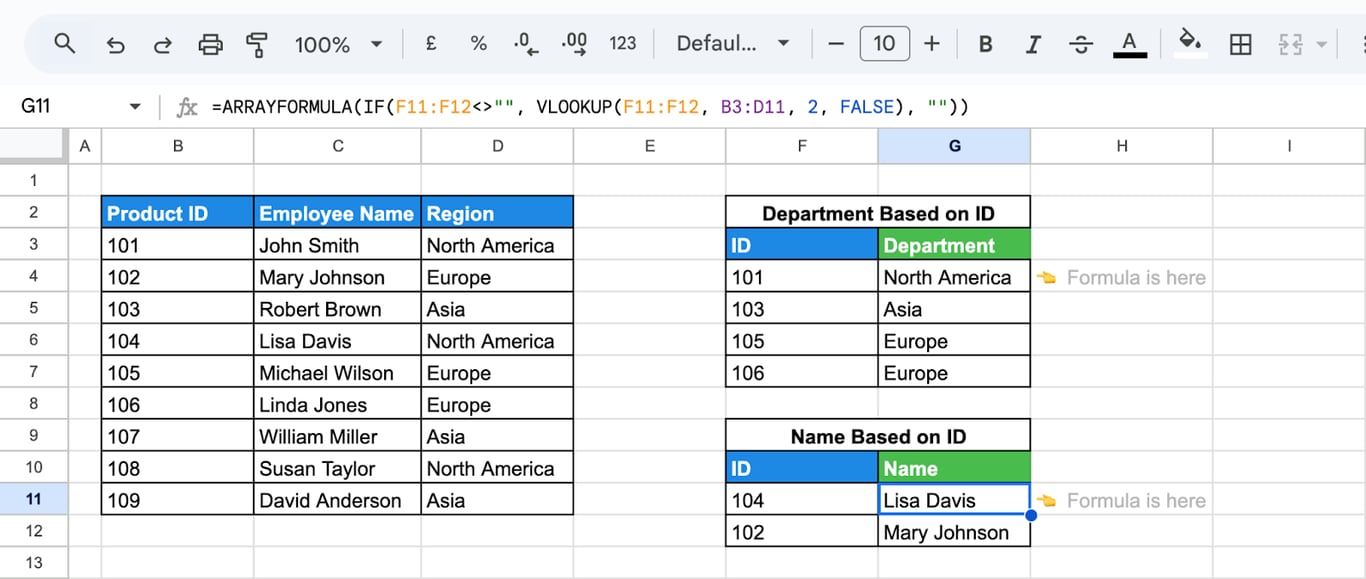Toggle strikethrough formatting

tap(1081, 44)
